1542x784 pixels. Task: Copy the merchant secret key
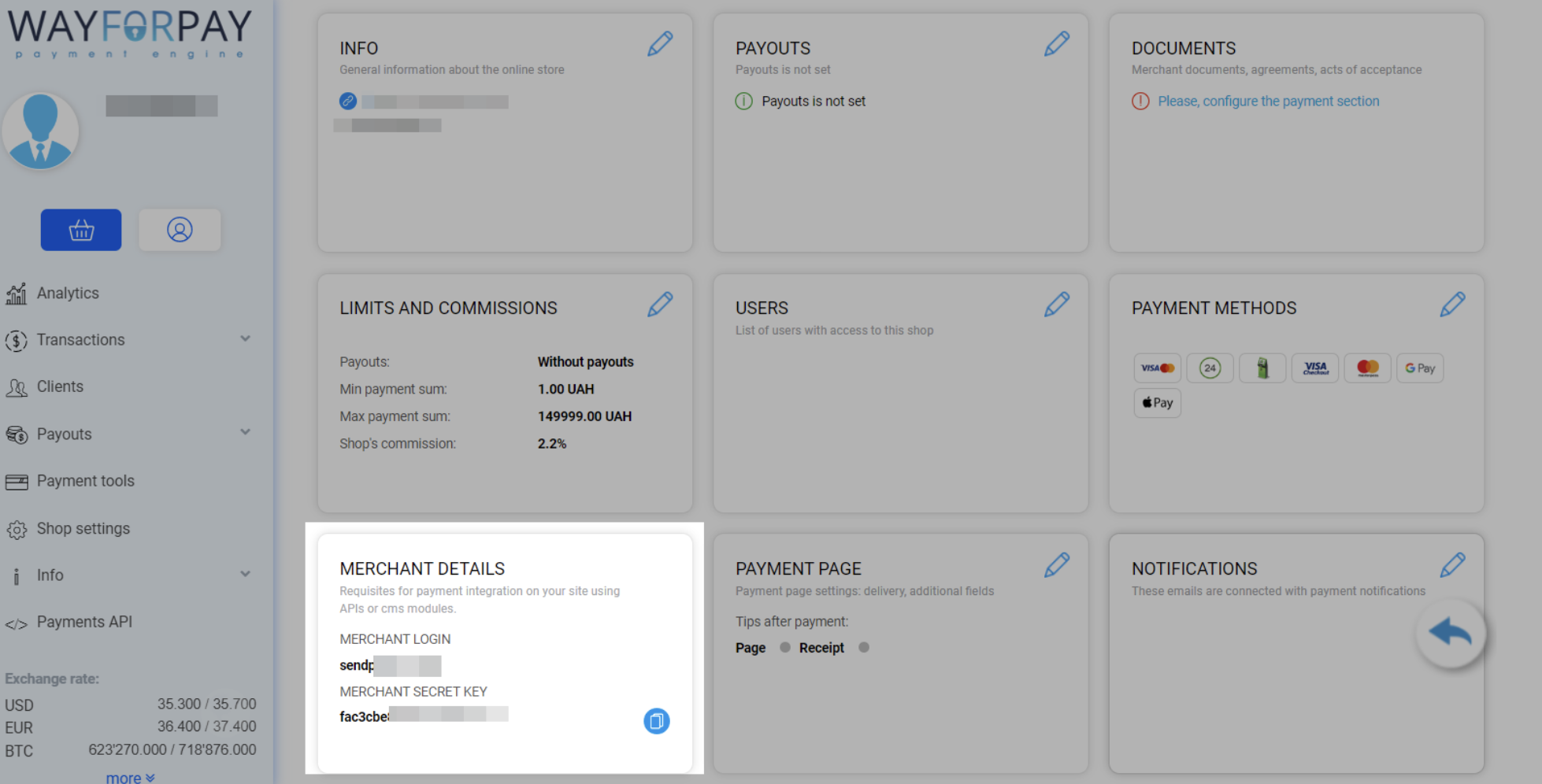click(656, 721)
